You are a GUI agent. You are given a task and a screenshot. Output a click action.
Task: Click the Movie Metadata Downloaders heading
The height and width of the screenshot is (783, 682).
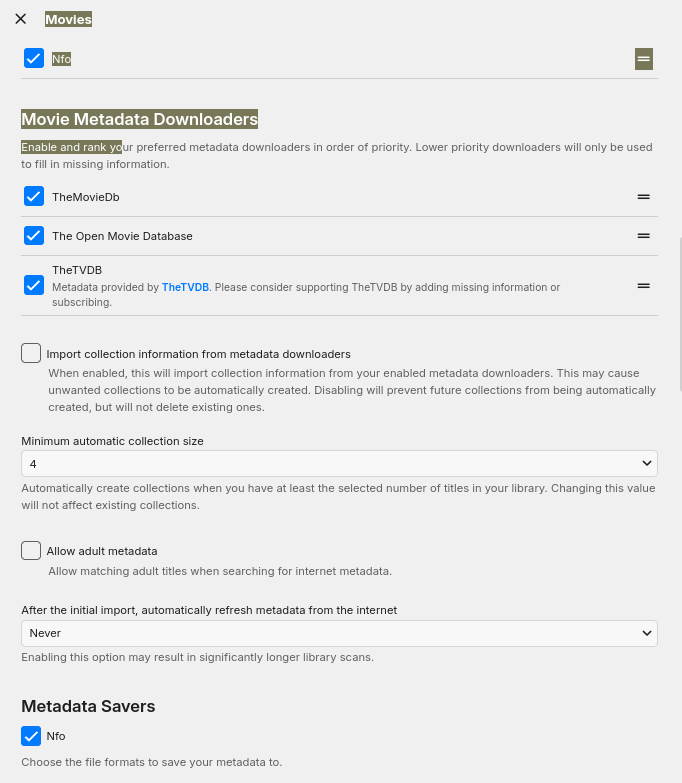pos(140,120)
